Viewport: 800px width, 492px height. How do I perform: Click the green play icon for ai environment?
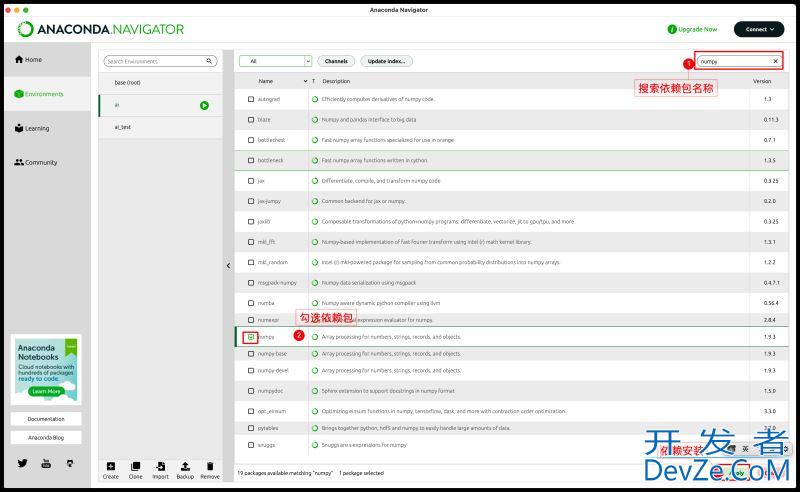coord(204,106)
